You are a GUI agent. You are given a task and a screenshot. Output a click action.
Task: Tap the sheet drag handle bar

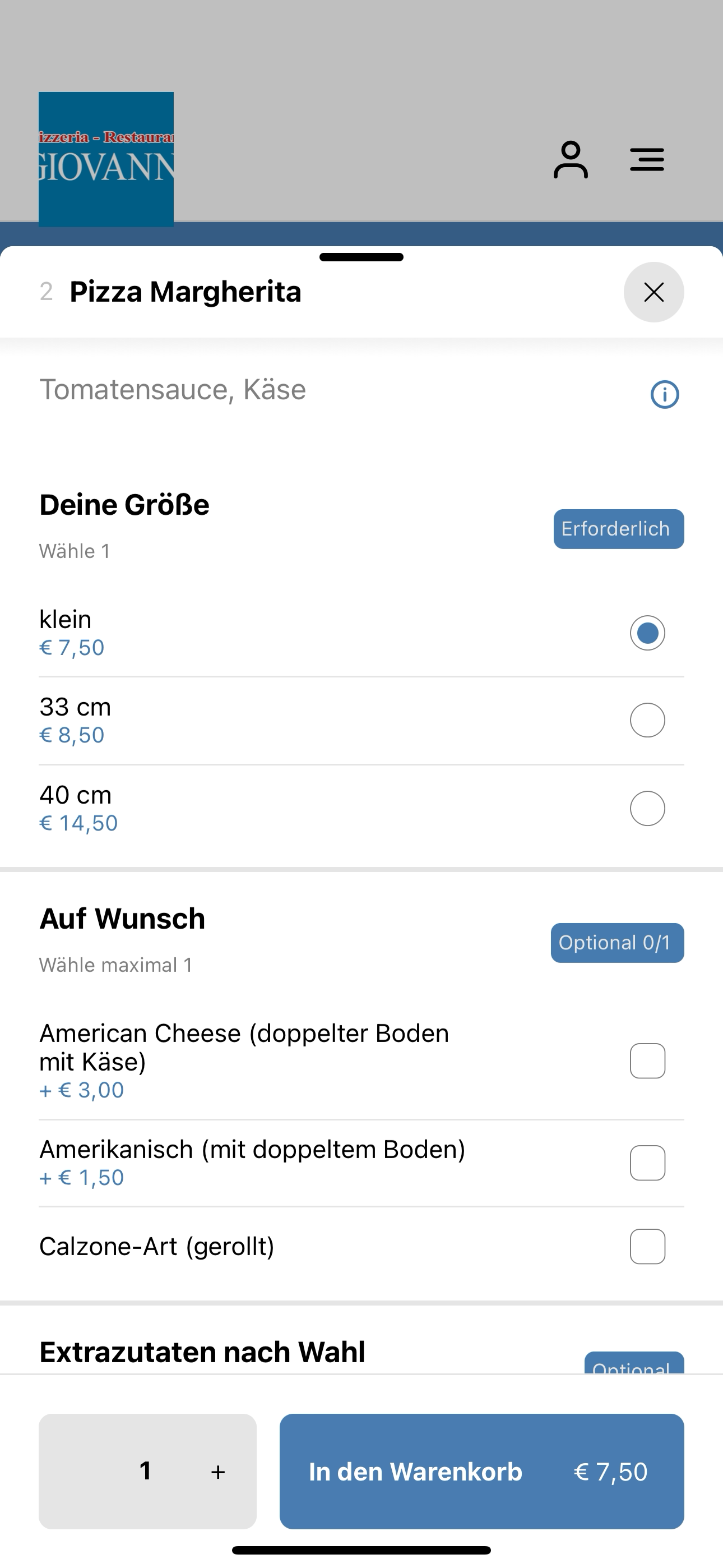(x=361, y=257)
